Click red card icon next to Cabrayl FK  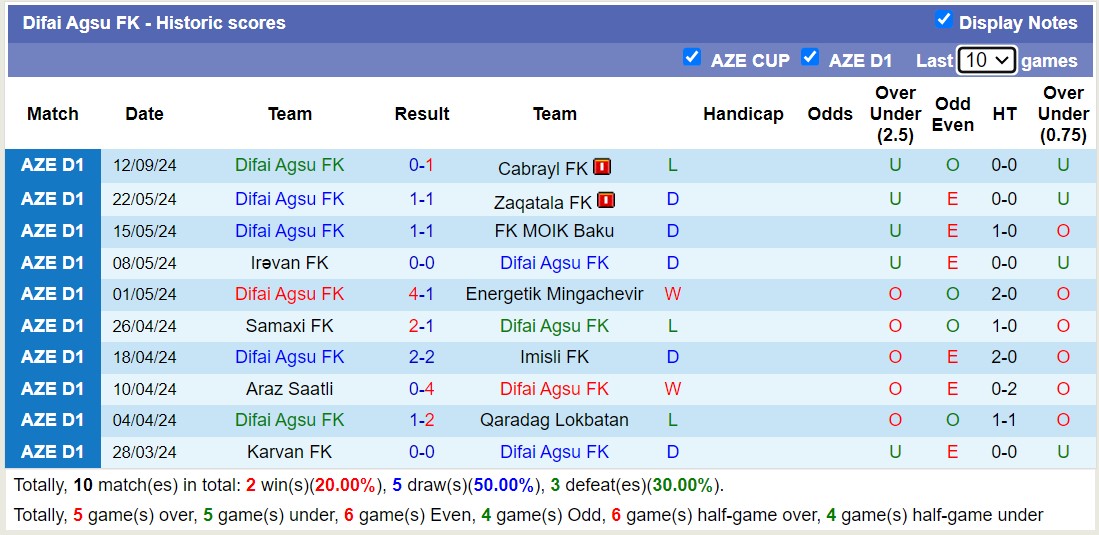click(x=602, y=167)
